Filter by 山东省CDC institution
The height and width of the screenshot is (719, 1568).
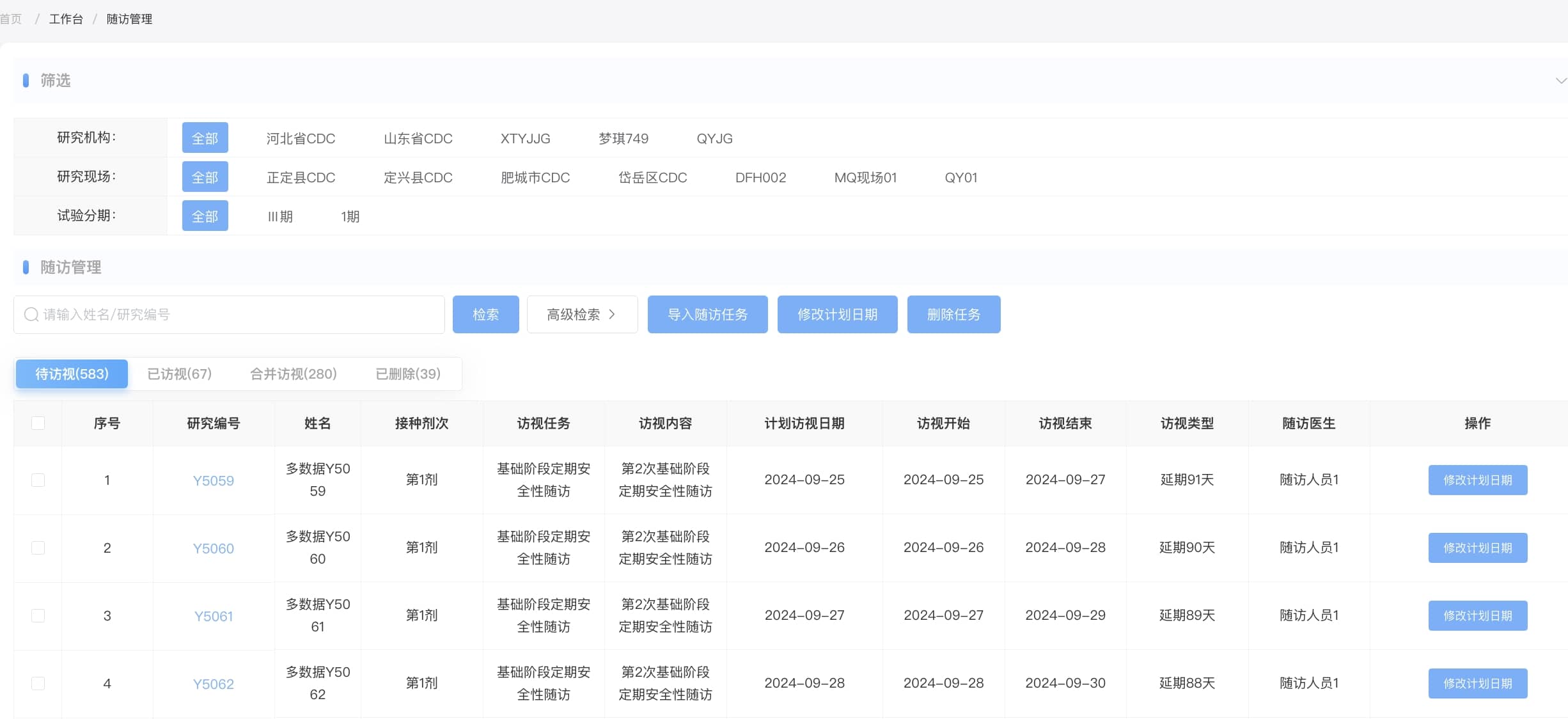[x=418, y=139]
